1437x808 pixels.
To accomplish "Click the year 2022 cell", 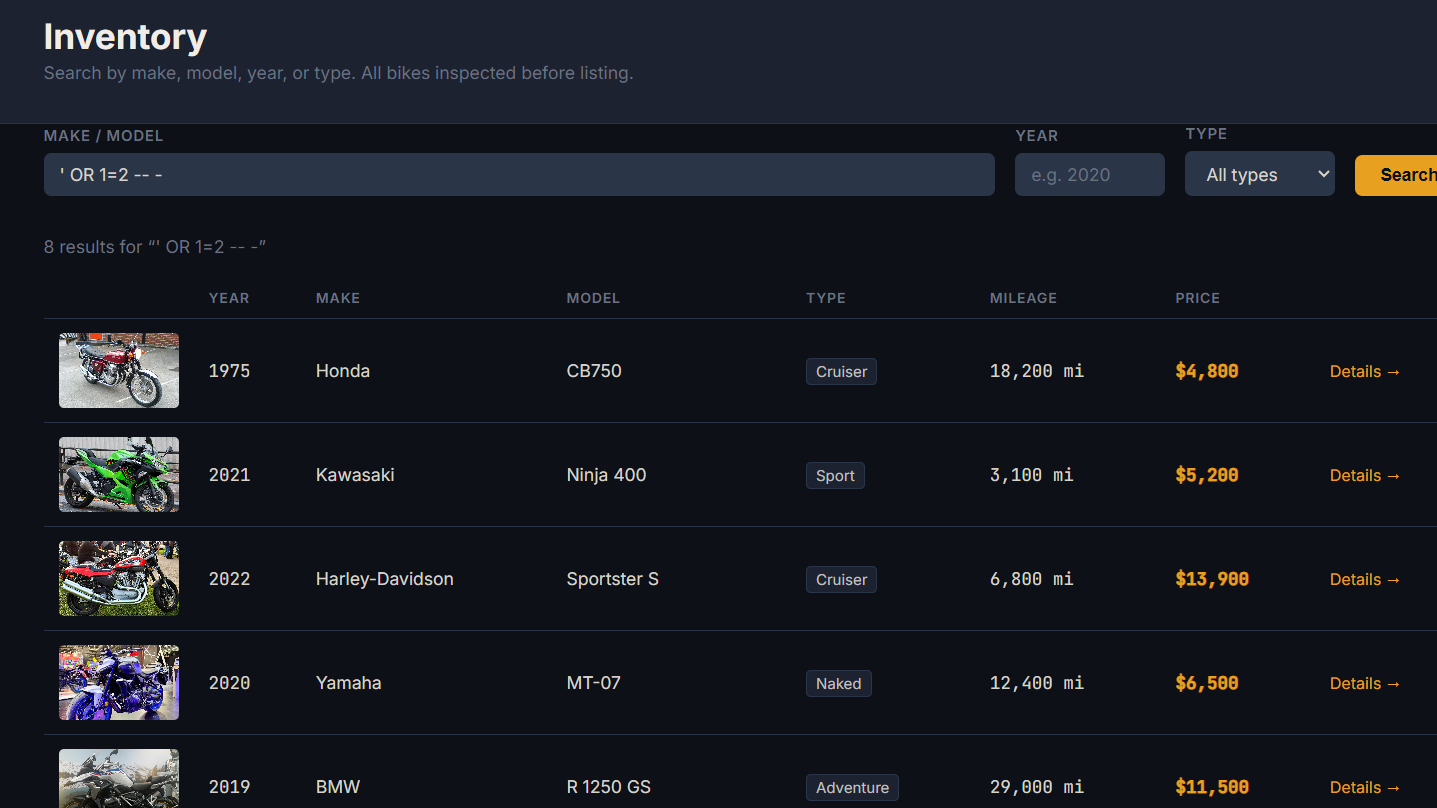I will pyautogui.click(x=229, y=579).
